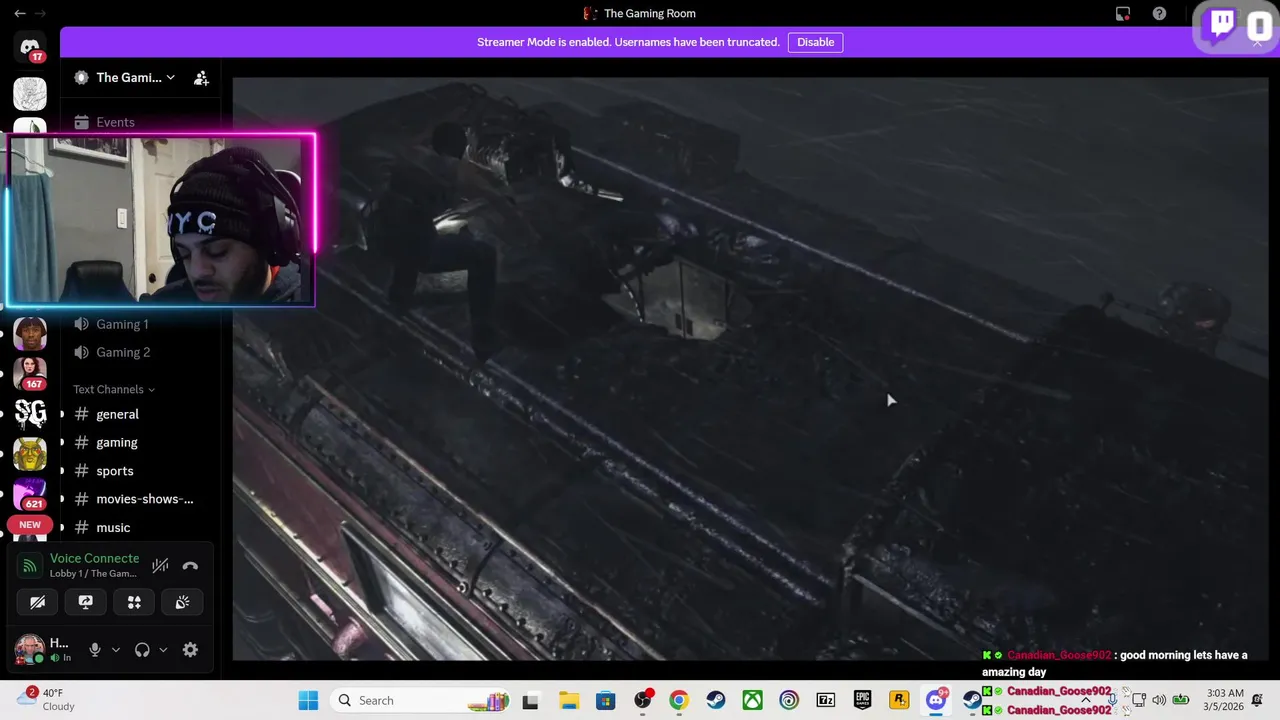Deafen with the headphones button
This screenshot has width=1280, height=720.
[x=142, y=650]
